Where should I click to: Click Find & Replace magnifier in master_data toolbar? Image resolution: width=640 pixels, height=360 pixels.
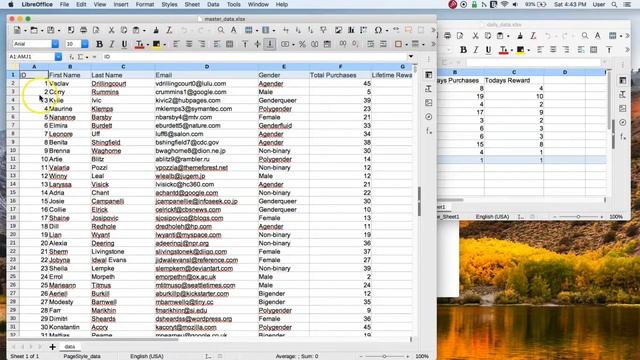[221, 30]
